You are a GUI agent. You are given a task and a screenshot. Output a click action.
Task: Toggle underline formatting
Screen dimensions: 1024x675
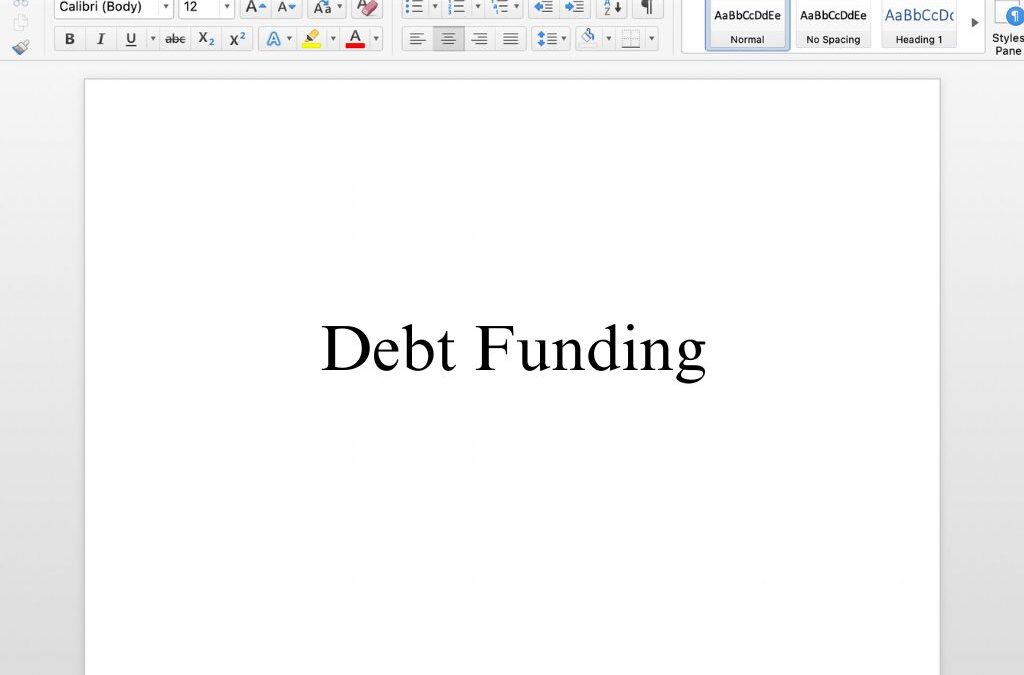[x=131, y=39]
